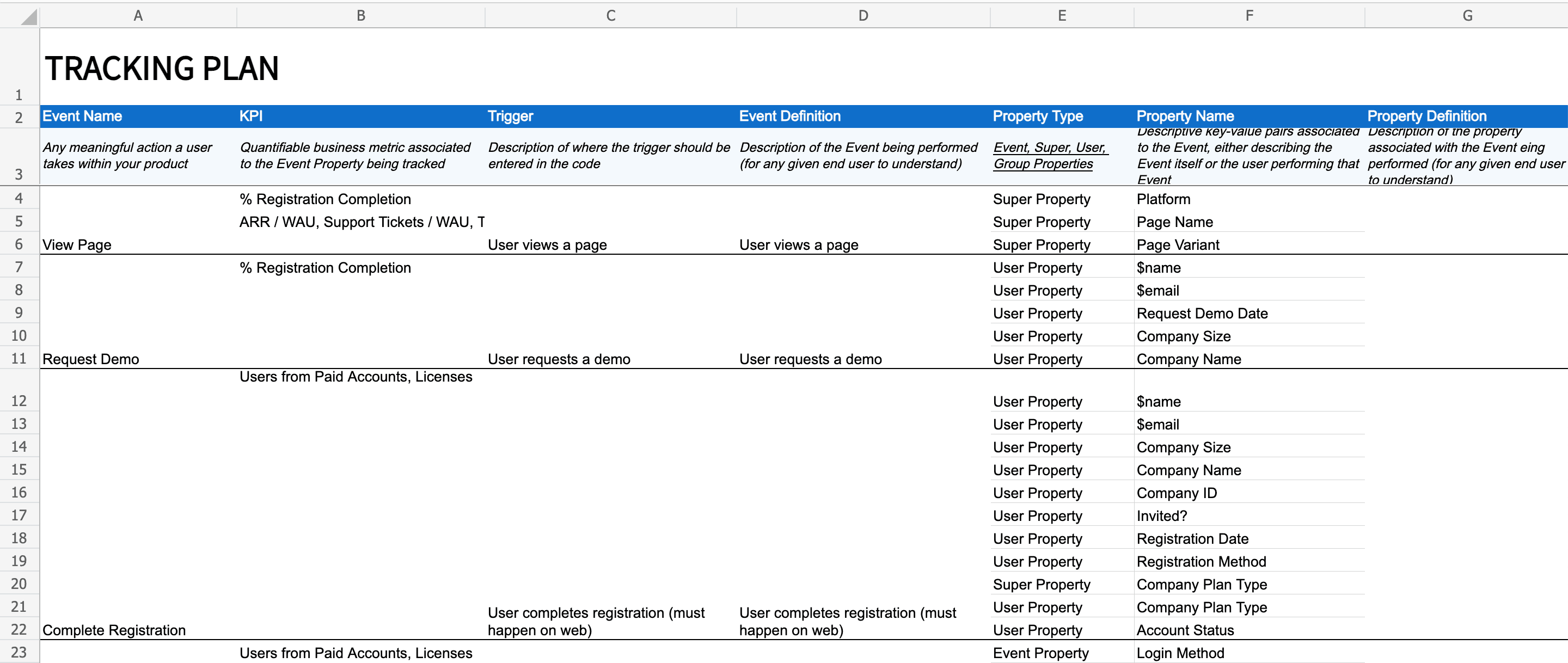The image size is (1568, 663).
Task: Click the Complete Registration event cell
Action: point(114,629)
